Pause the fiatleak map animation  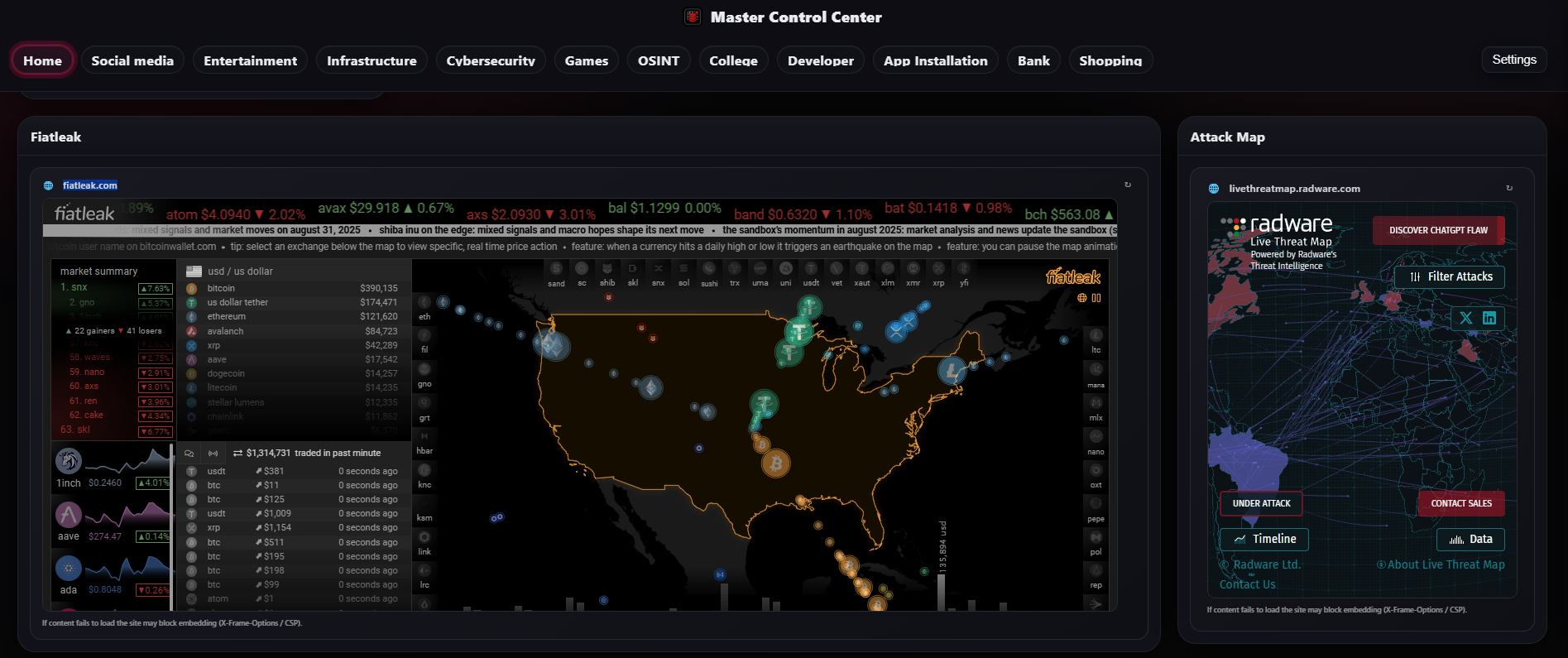coord(1096,298)
